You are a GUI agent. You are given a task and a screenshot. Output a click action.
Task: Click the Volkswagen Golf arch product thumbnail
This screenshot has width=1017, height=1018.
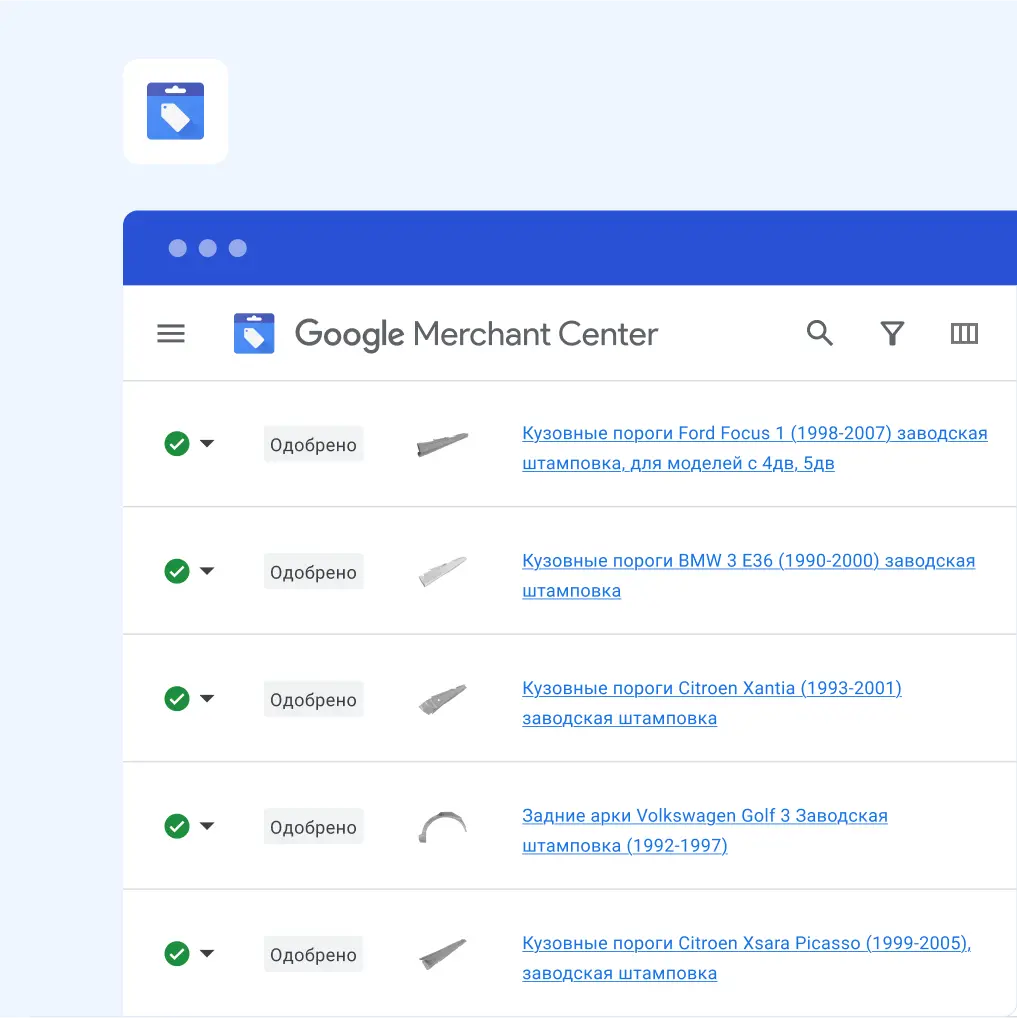442,827
